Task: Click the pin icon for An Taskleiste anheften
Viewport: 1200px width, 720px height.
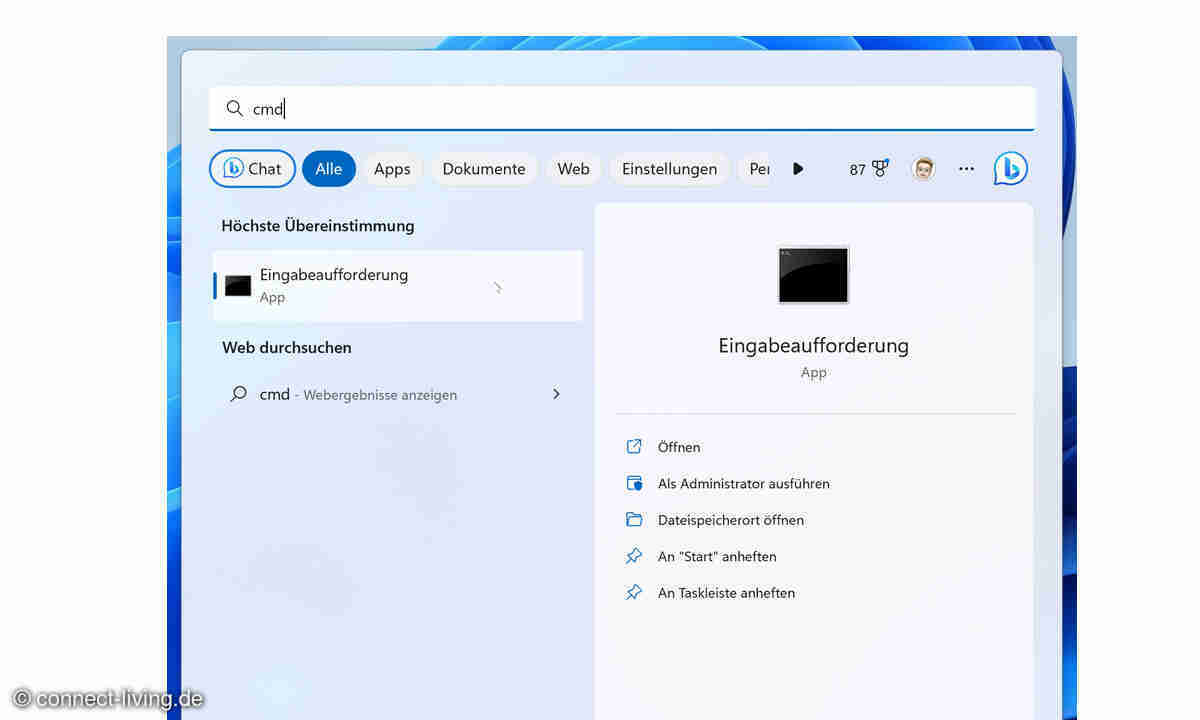Action: [x=633, y=593]
